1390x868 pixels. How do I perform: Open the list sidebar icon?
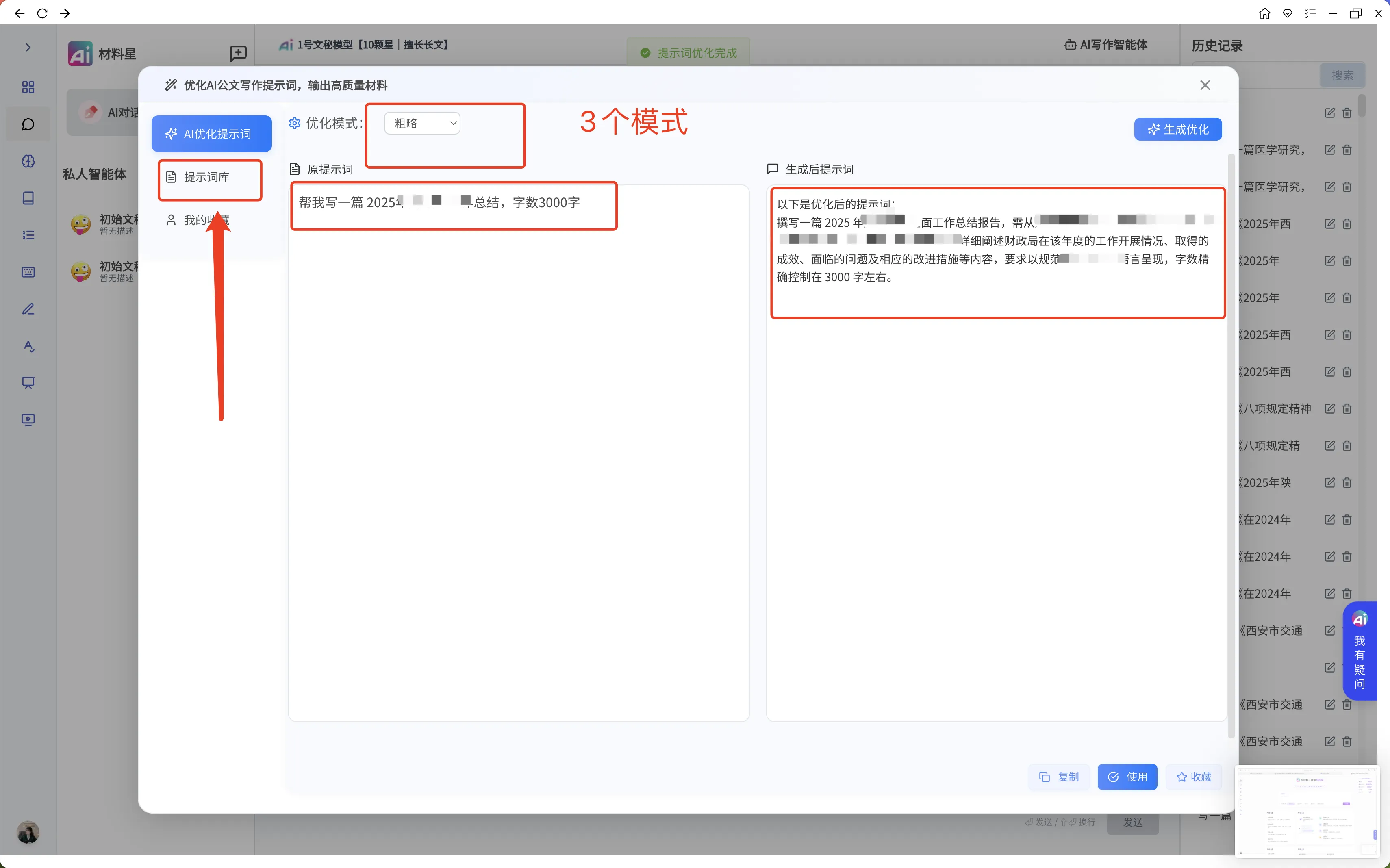(28, 235)
